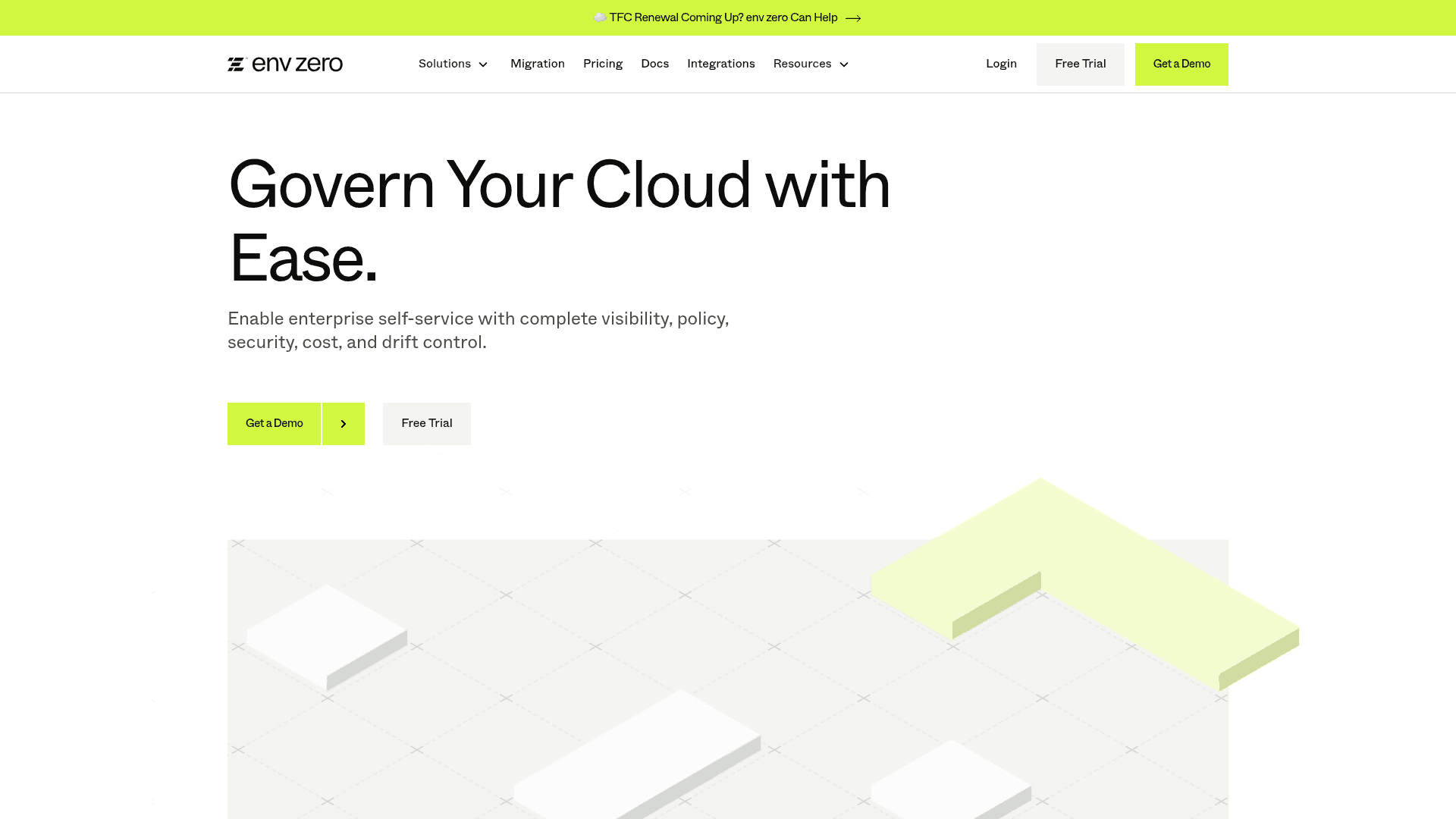
Task: Click the arrow inside hero Get a Demo button
Action: pyautogui.click(x=344, y=423)
